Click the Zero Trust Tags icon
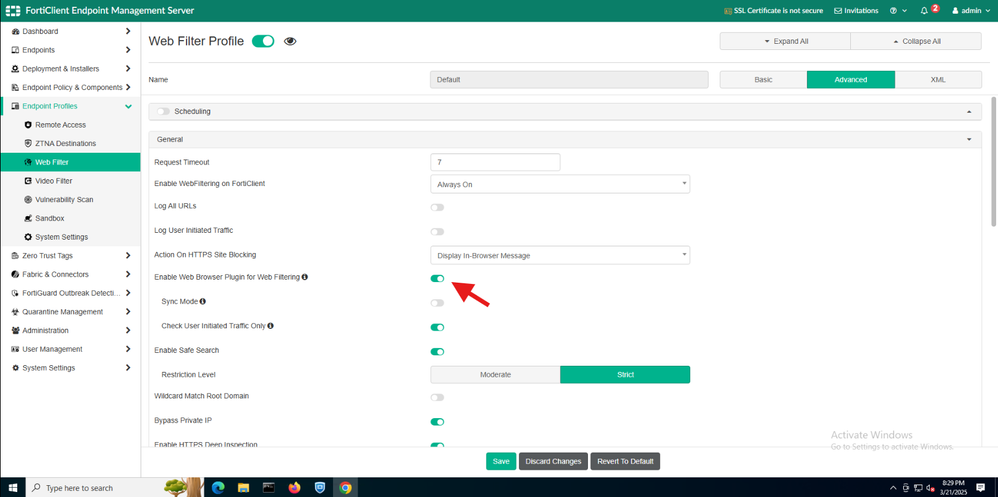This screenshot has height=497, width=998. pyautogui.click(x=15, y=256)
